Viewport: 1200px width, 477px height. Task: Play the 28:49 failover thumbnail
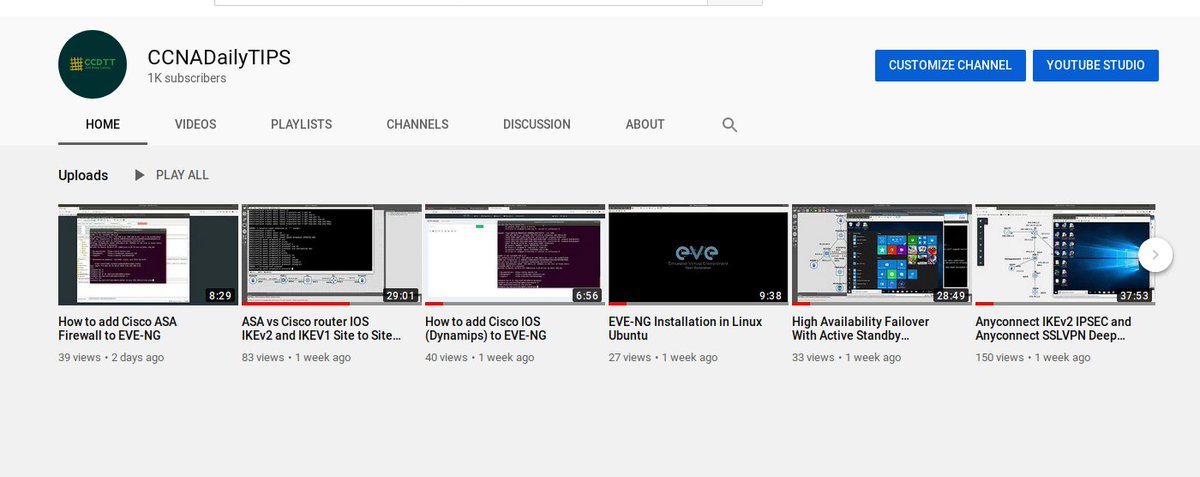click(882, 254)
